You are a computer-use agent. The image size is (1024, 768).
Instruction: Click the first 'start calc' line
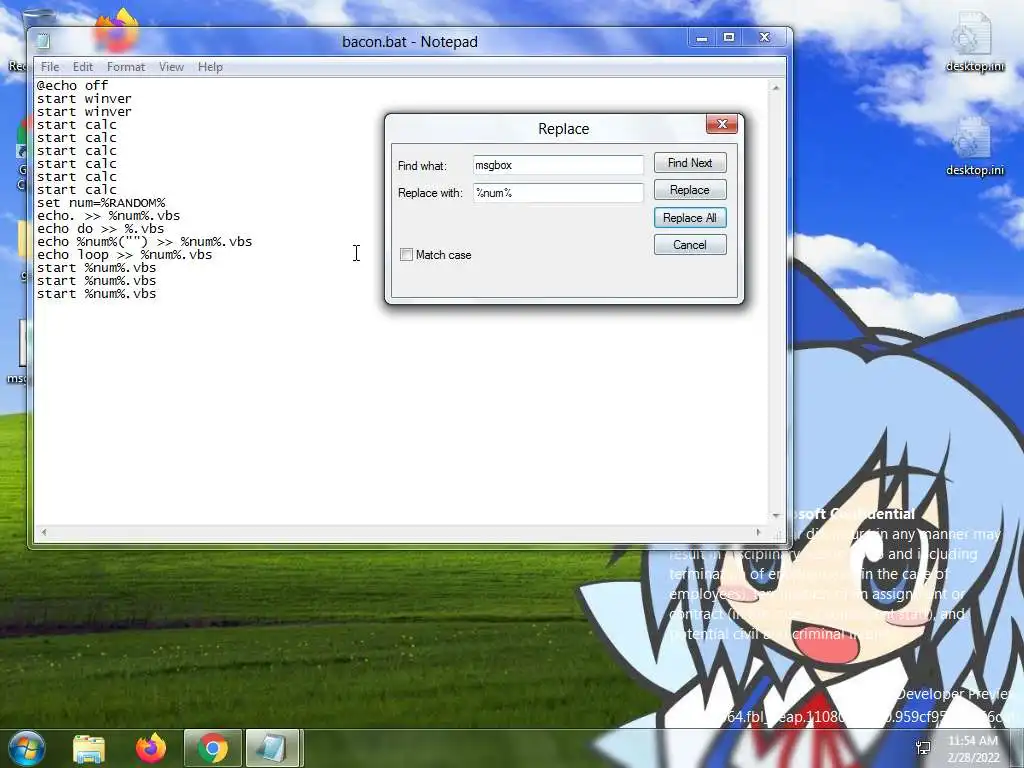pyautogui.click(x=77, y=125)
